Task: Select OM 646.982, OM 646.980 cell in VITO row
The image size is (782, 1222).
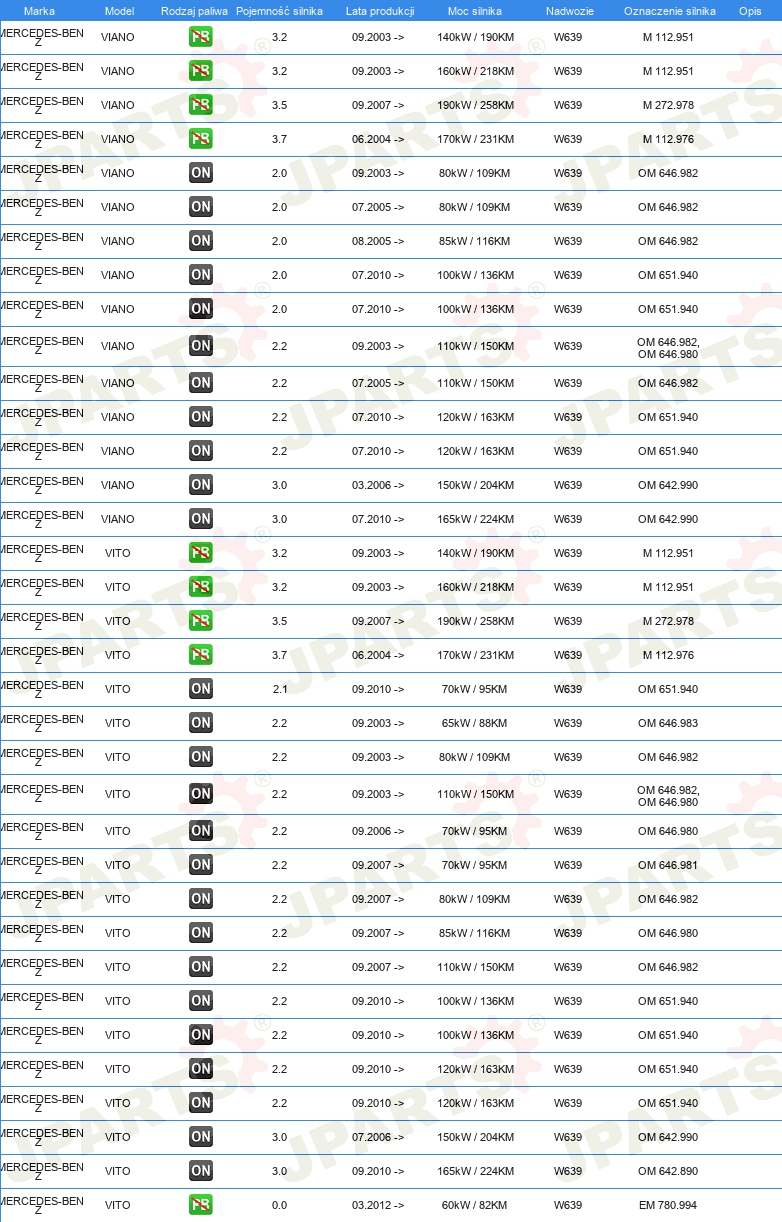Action: click(668, 794)
